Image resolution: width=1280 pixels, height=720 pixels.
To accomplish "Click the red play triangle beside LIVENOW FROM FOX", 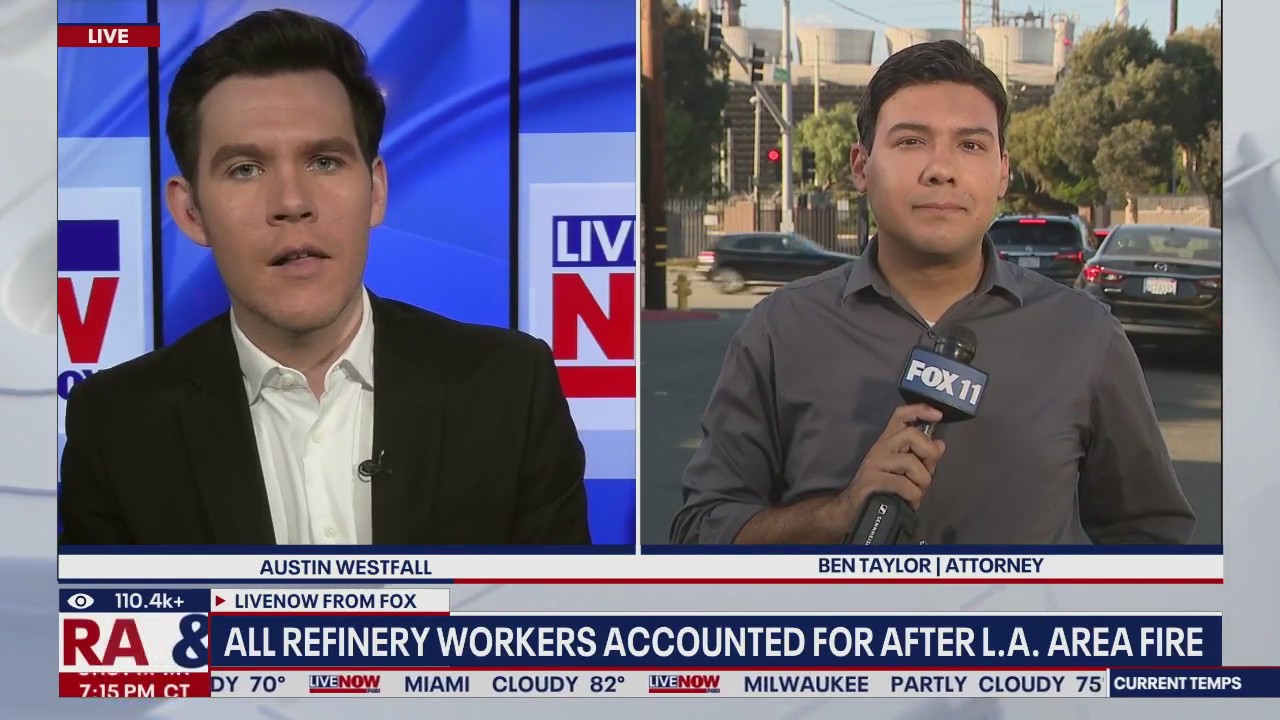I will [219, 602].
